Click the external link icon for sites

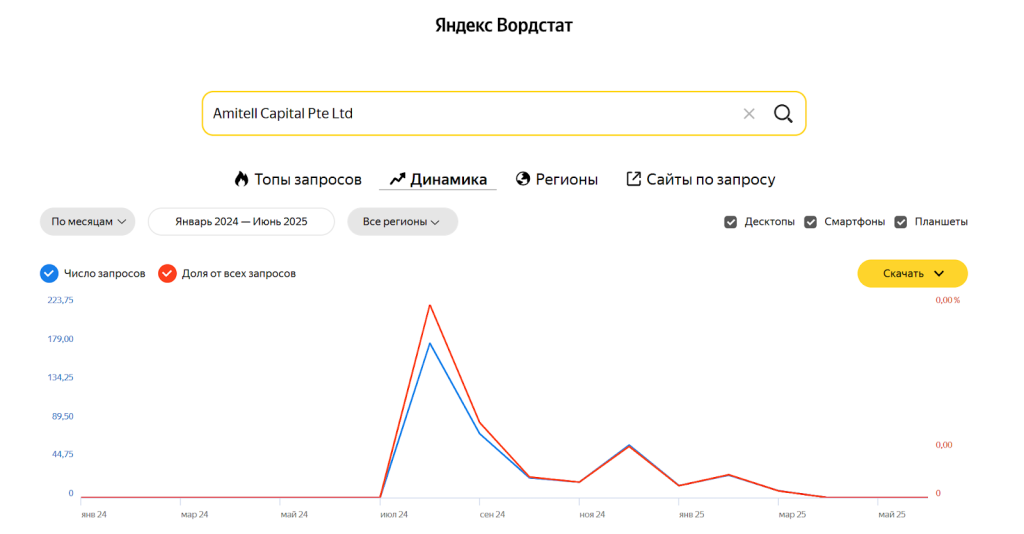coord(633,179)
